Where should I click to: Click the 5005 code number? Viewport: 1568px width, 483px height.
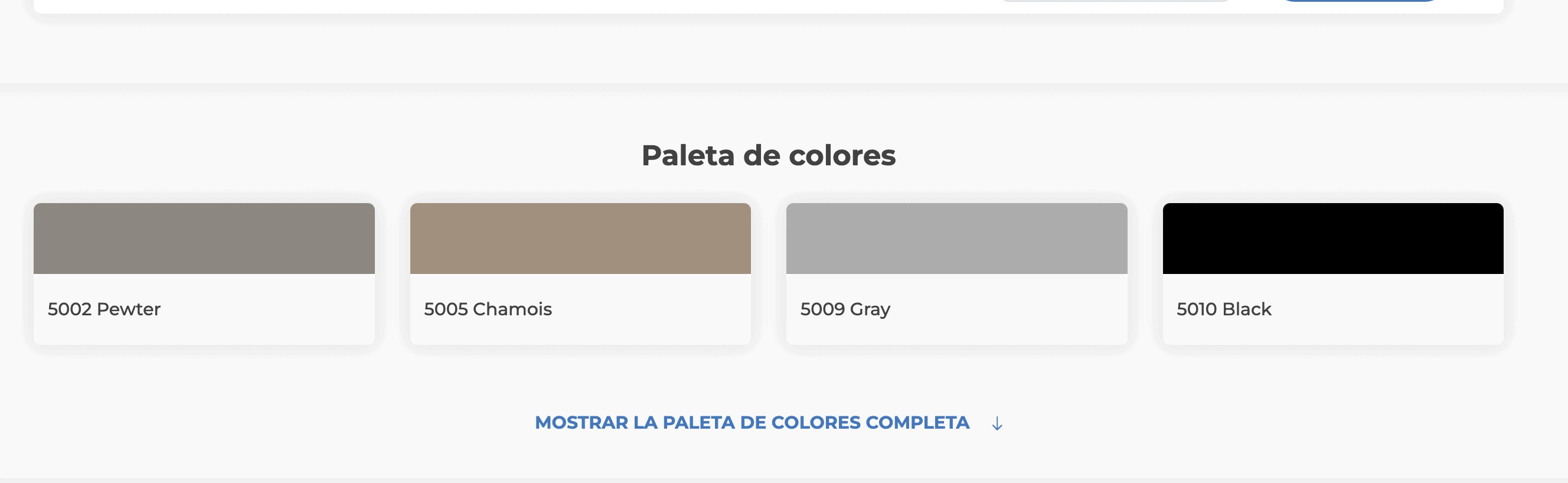pos(446,309)
